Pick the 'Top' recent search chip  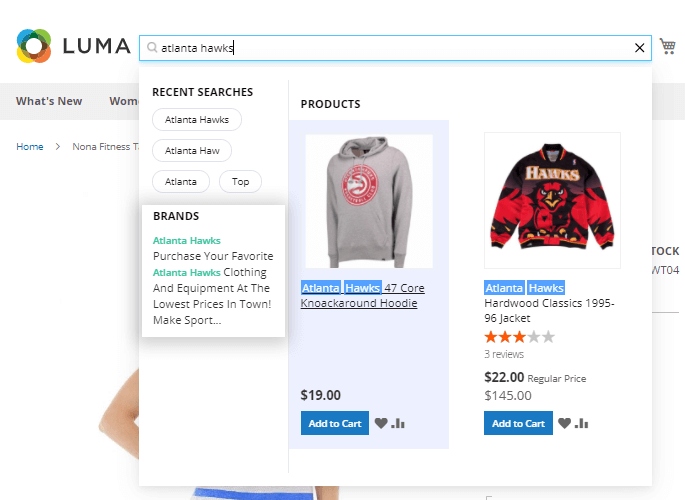(240, 181)
